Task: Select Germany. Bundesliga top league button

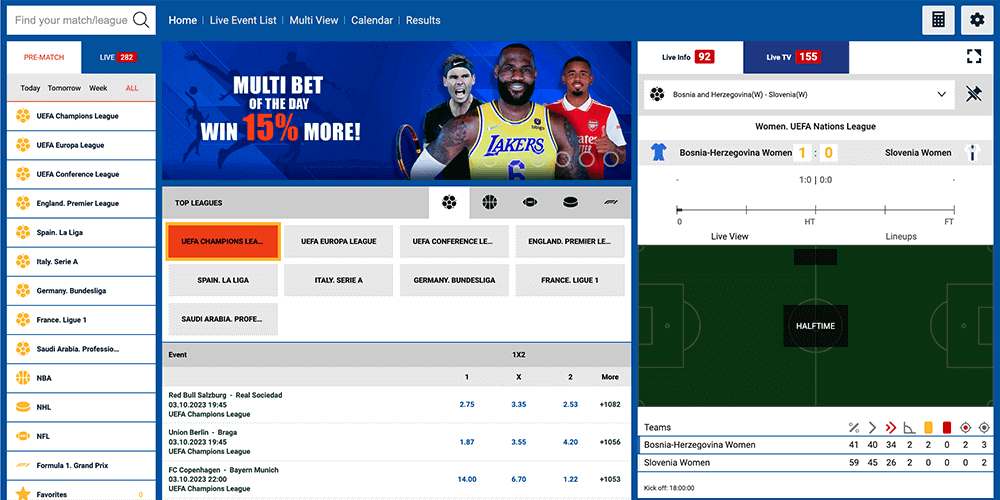Action: coord(454,280)
